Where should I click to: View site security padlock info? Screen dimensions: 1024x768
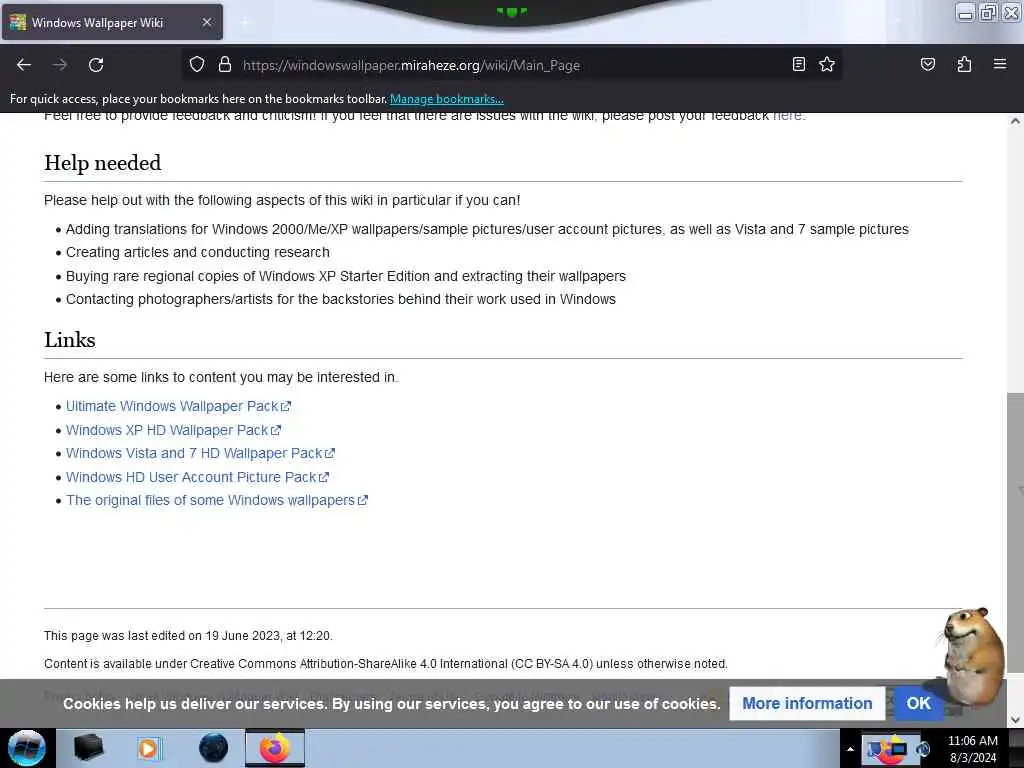coord(225,65)
